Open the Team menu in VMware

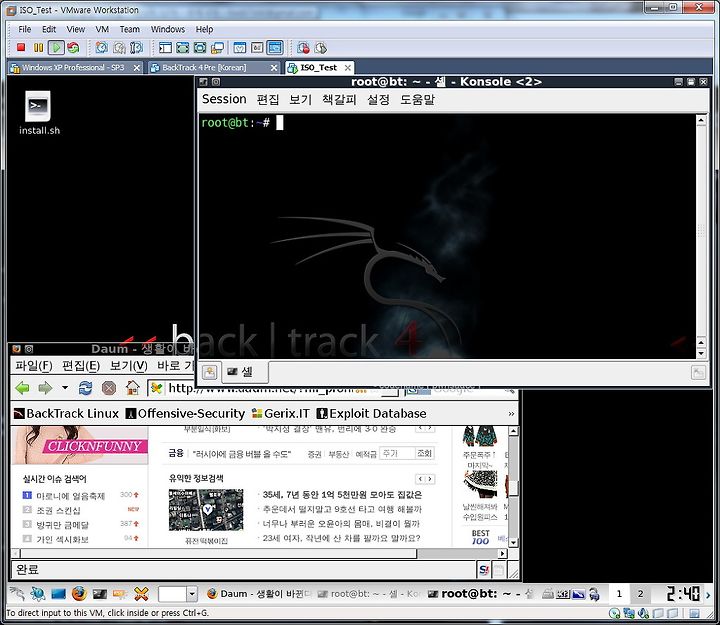(x=129, y=29)
